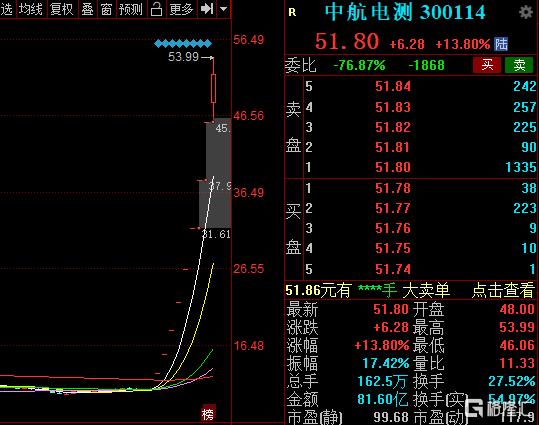539x425 pixels.
Task: Toggle 叠 overlay option
Action: point(87,9)
